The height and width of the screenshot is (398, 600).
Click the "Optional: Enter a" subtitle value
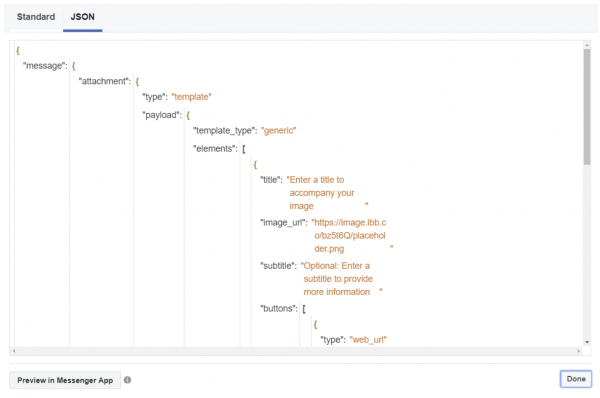click(335, 266)
